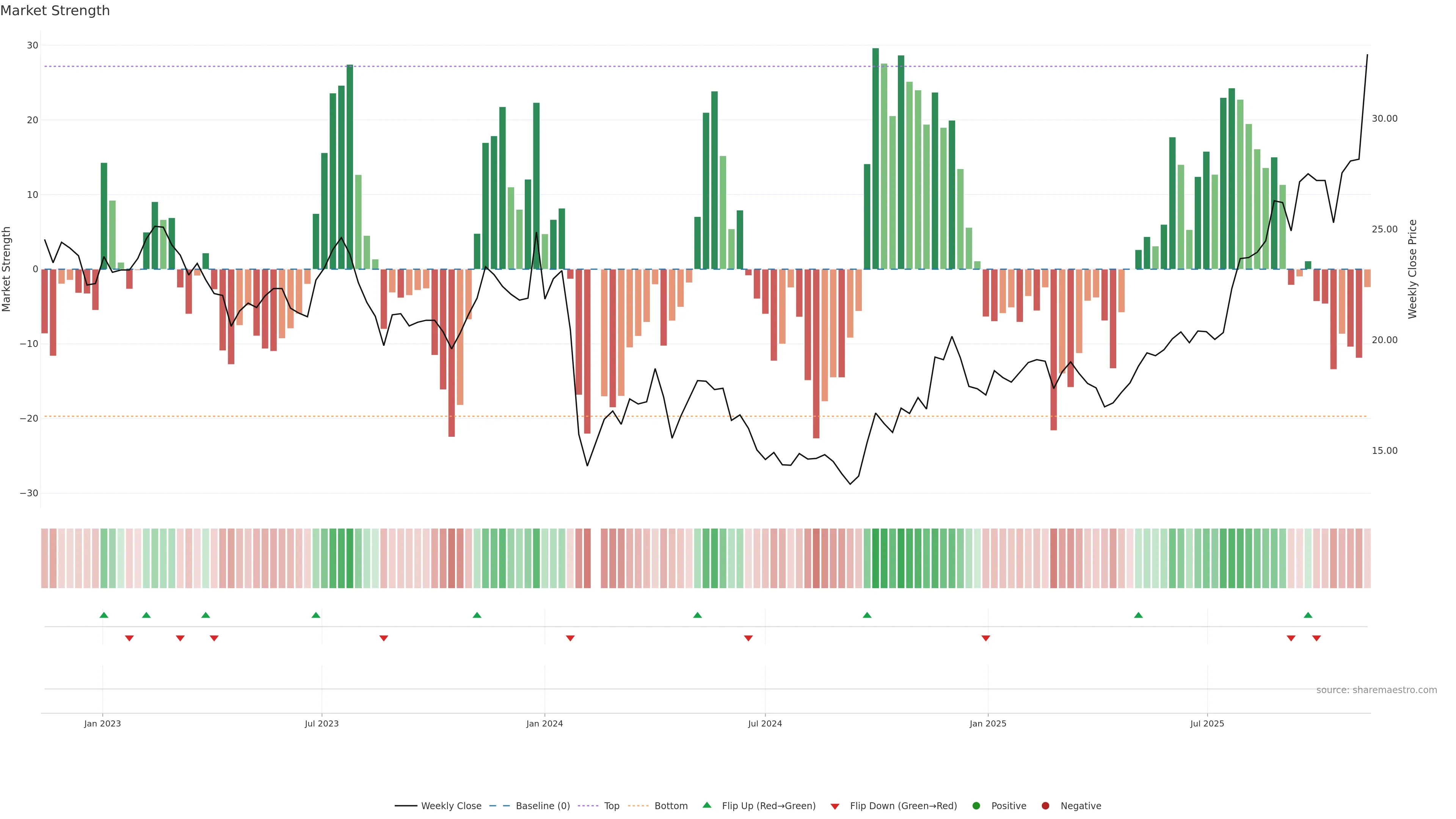Click the tallest green market strength bar
Viewport: 1456px width, 819px height.
(x=875, y=158)
